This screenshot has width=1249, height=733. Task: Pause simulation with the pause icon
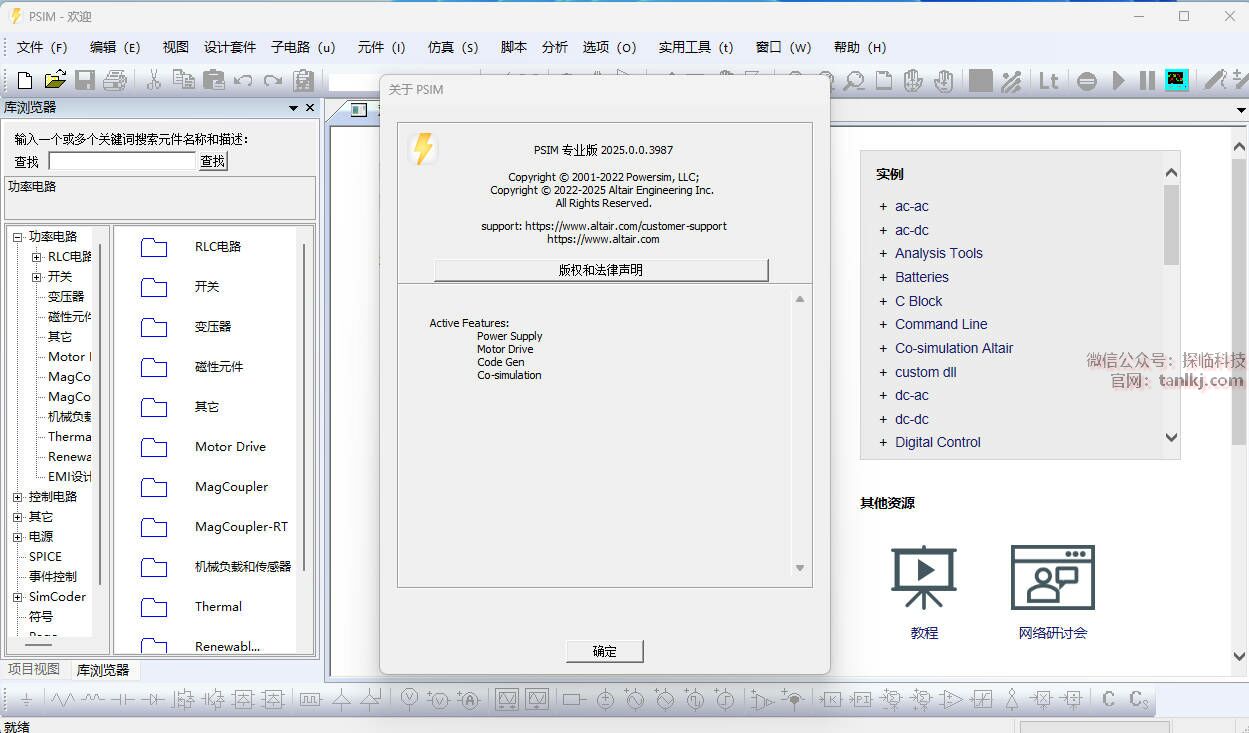pos(1147,81)
